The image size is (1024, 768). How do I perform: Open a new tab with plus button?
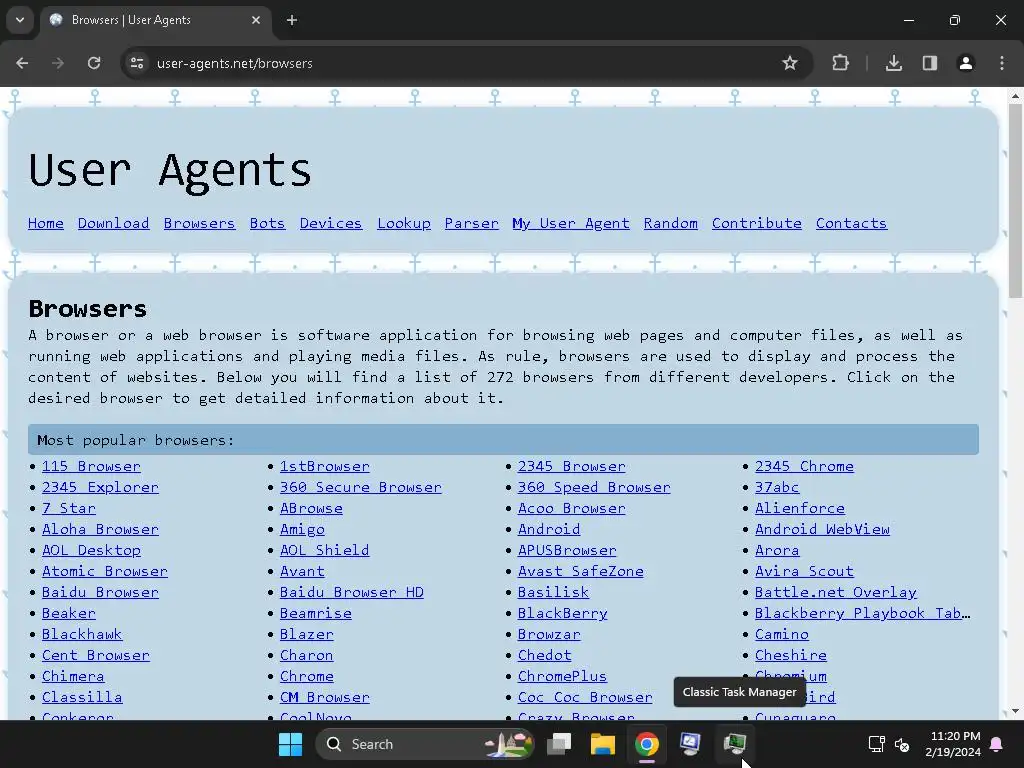(292, 20)
